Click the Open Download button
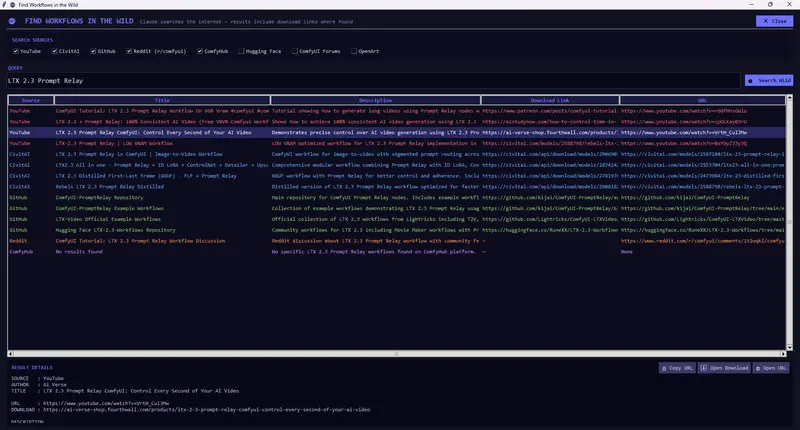This screenshot has width=800, height=430. tap(724, 368)
